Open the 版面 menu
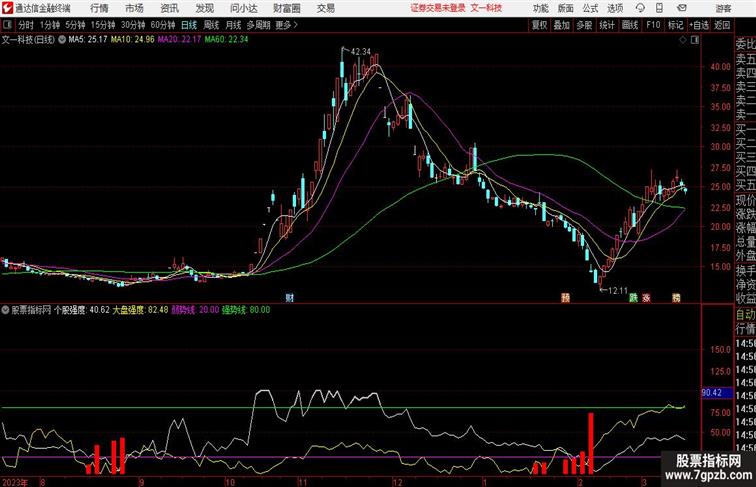The height and width of the screenshot is (487, 756). [x=566, y=8]
